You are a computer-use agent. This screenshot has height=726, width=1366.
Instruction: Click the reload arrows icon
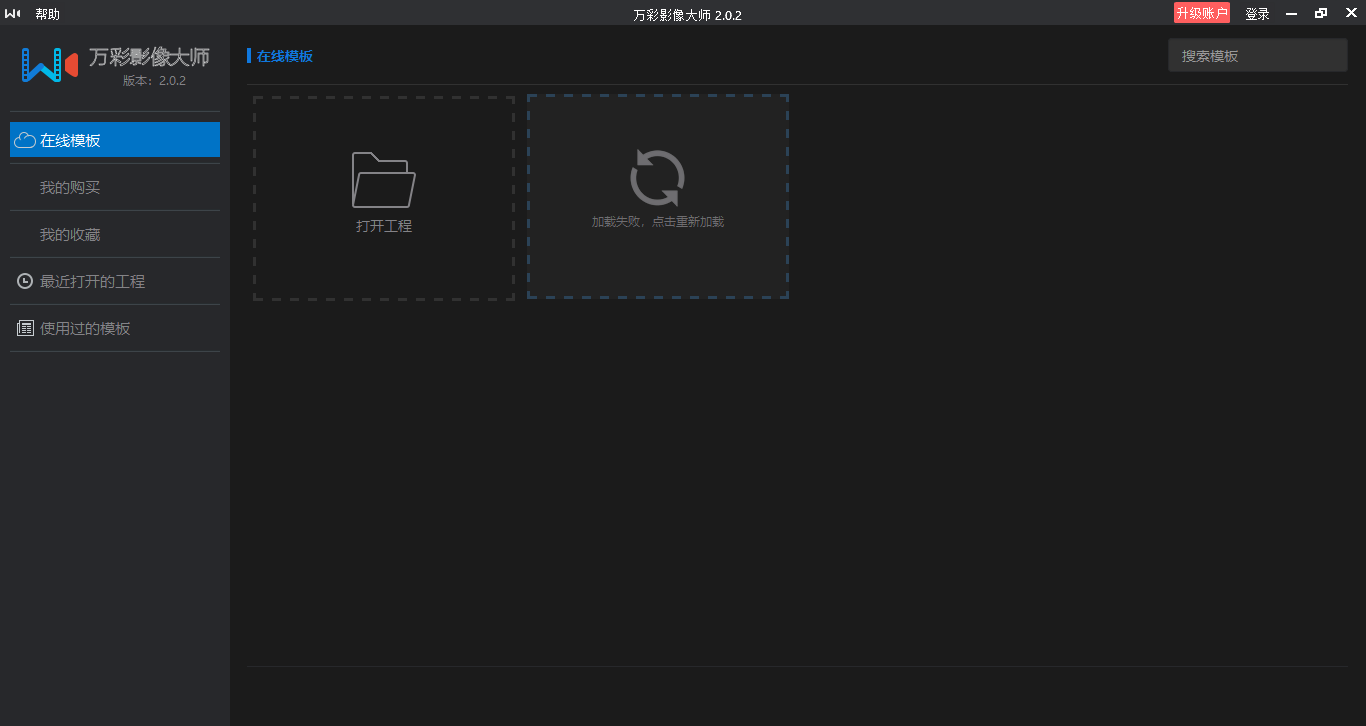click(657, 178)
